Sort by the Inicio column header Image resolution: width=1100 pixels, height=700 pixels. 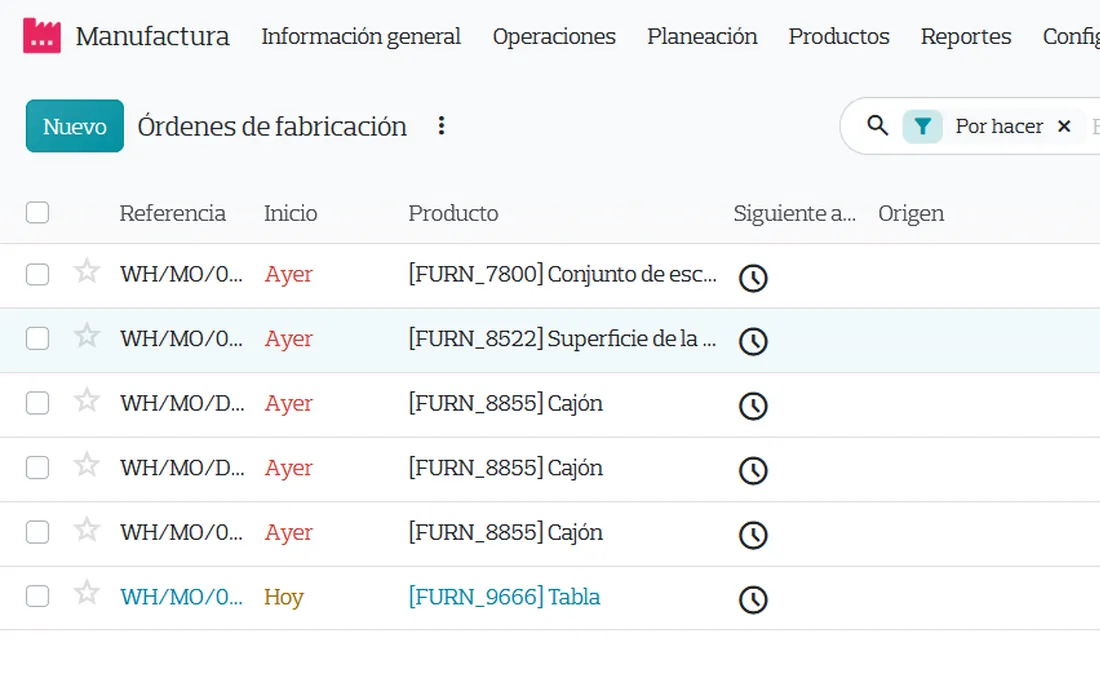(x=290, y=213)
